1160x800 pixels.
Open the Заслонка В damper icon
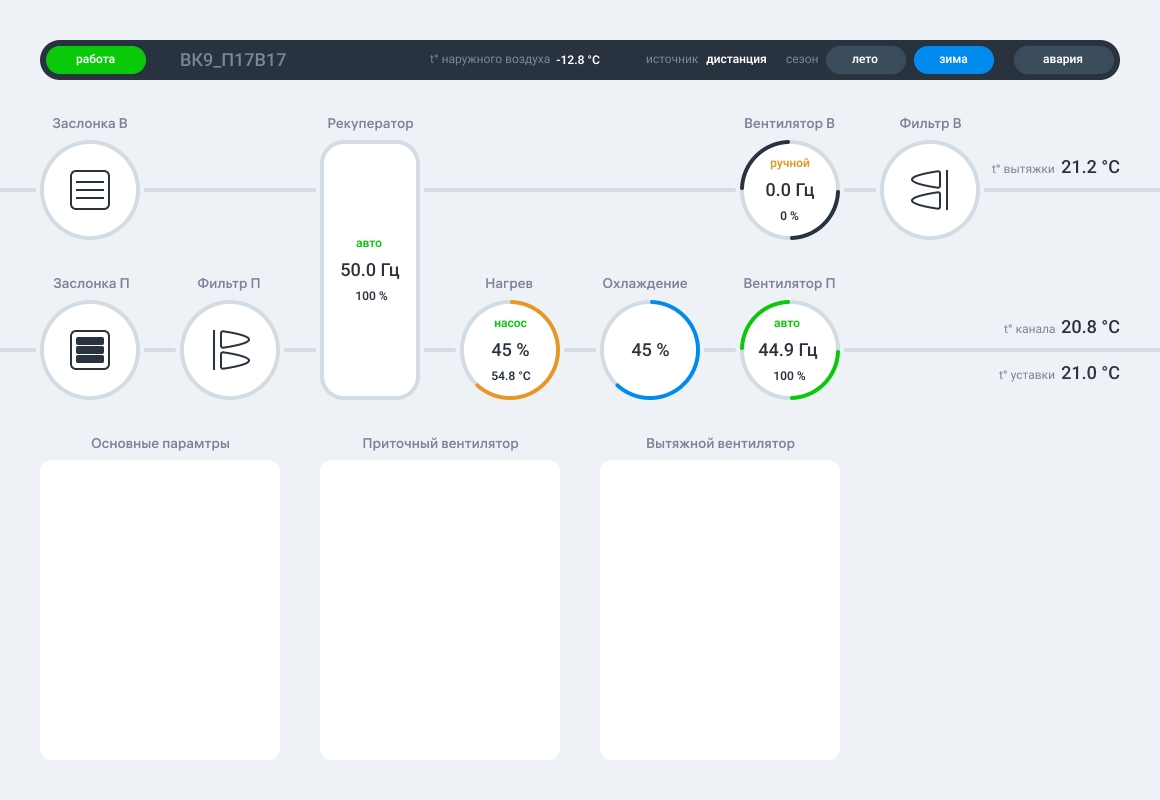pos(90,190)
